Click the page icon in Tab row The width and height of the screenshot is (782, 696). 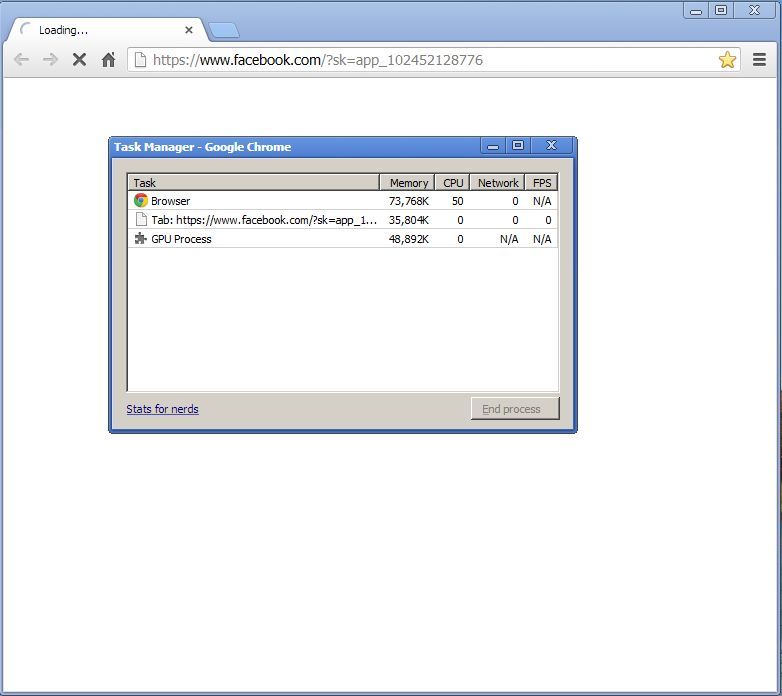tap(141, 219)
